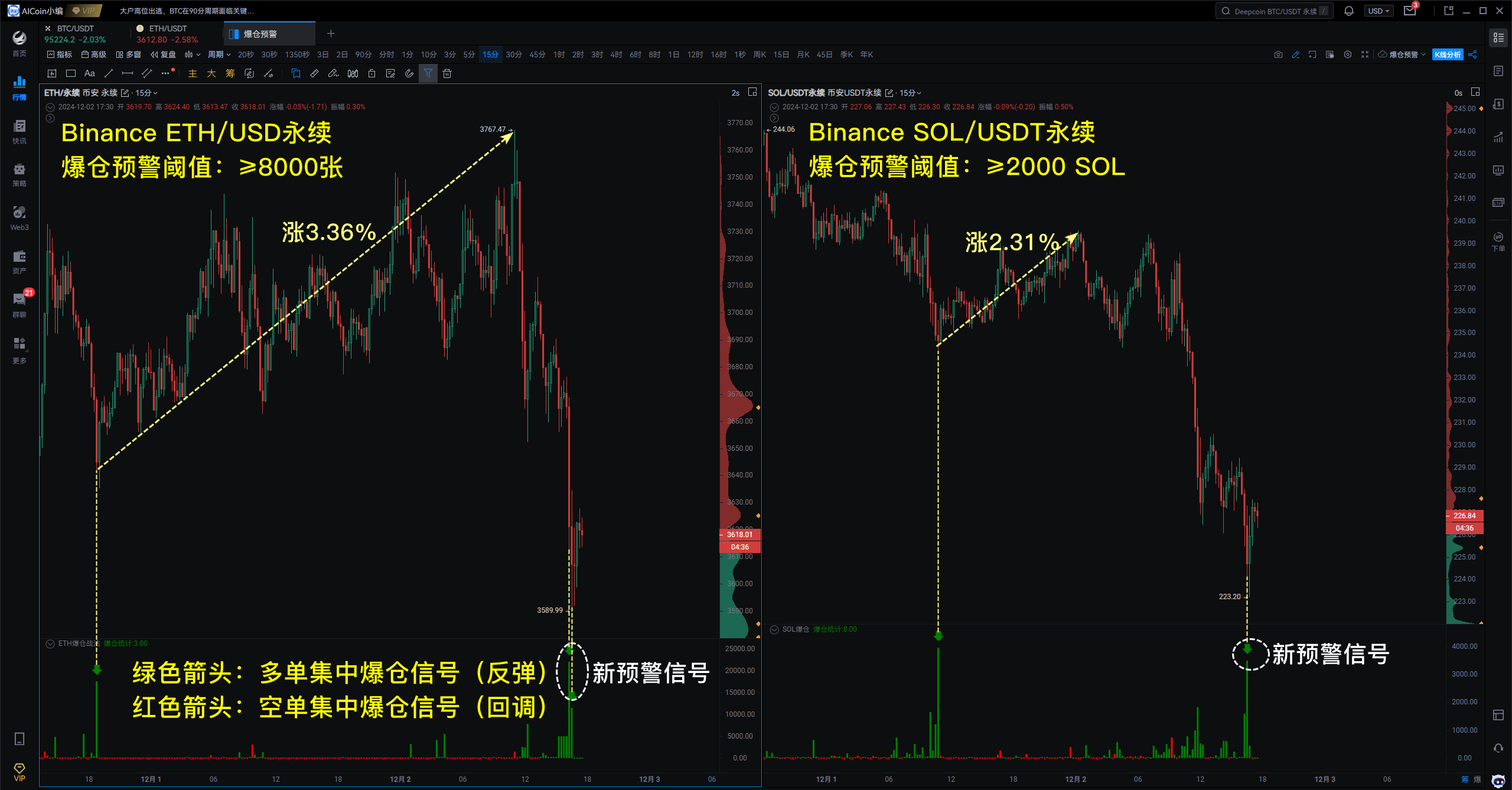Click the 主 main-force indicator tool
Viewport: 1512px width, 790px height.
(193, 73)
